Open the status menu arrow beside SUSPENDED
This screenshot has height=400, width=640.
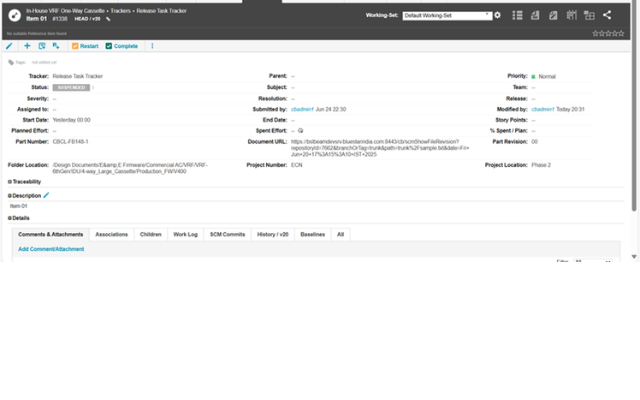(x=93, y=87)
